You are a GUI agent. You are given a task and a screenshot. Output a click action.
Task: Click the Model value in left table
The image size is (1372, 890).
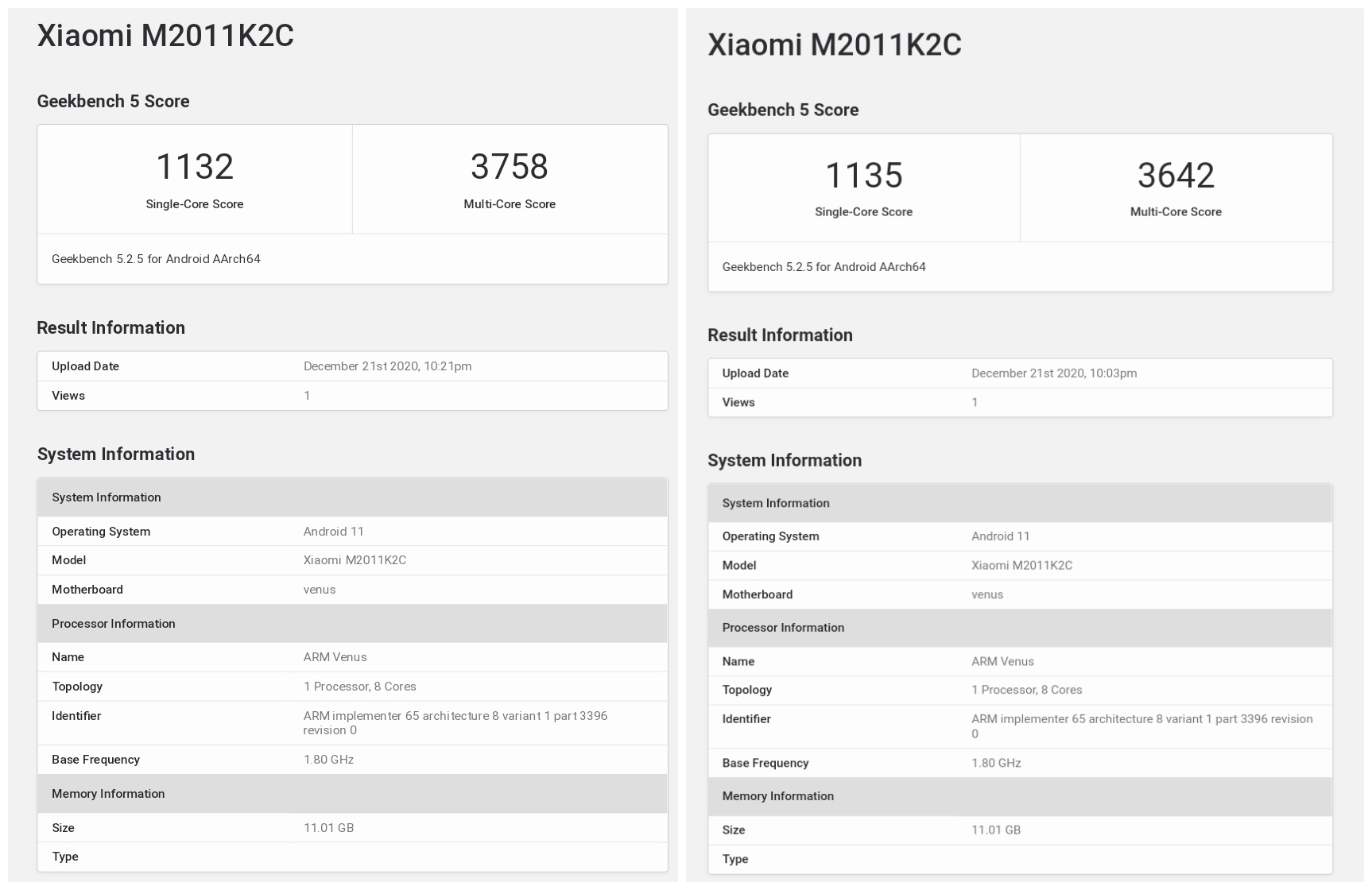(x=355, y=560)
